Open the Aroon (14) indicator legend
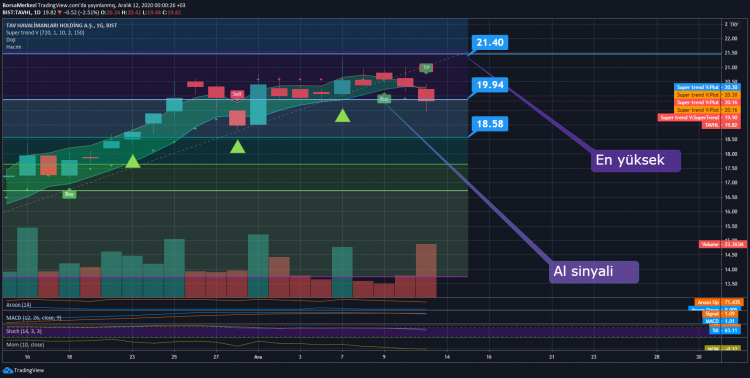750x378 pixels. click(18, 304)
